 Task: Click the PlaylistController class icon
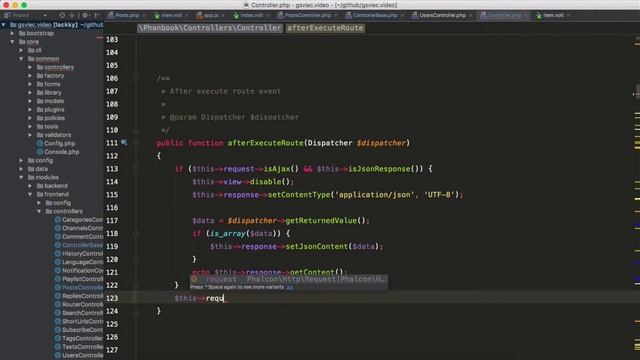pos(58,279)
